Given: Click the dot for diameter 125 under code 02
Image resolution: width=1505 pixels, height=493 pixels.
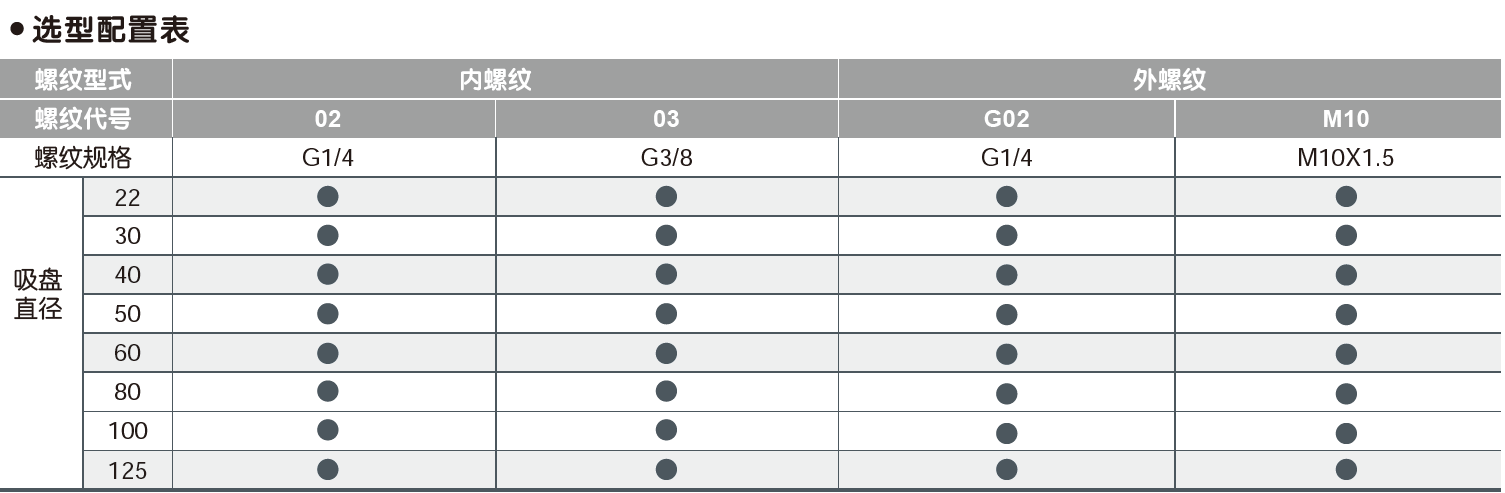Looking at the screenshot, I should [328, 469].
